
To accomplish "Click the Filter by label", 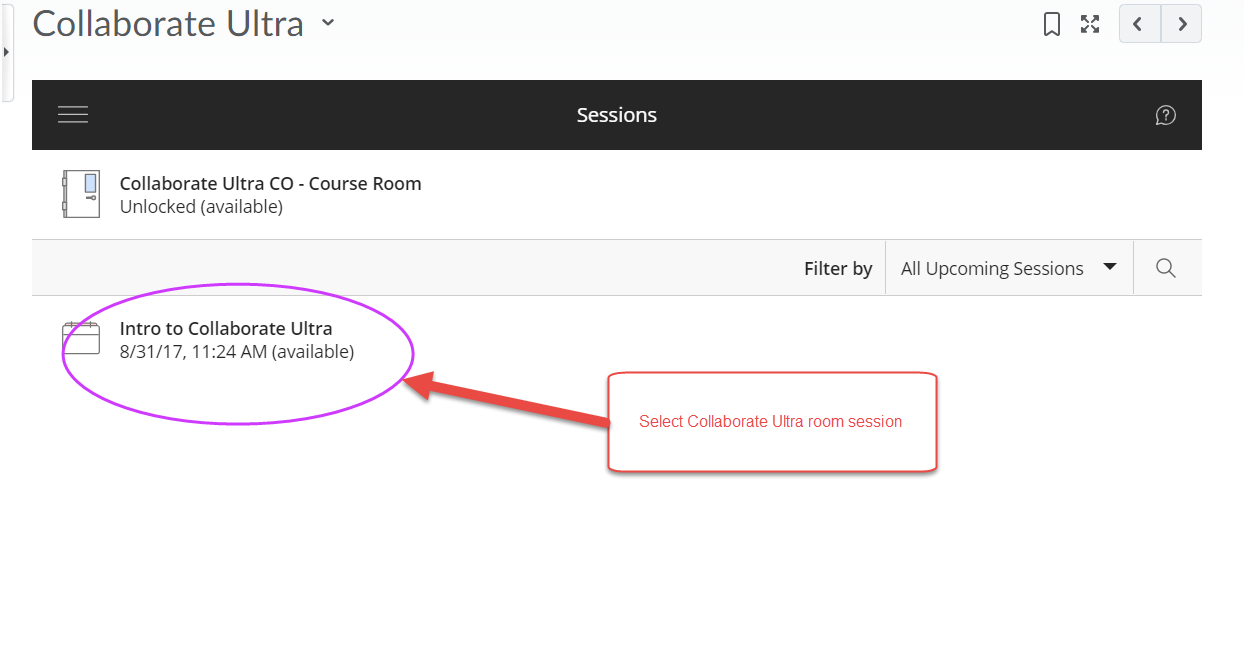I will pyautogui.click(x=838, y=267).
